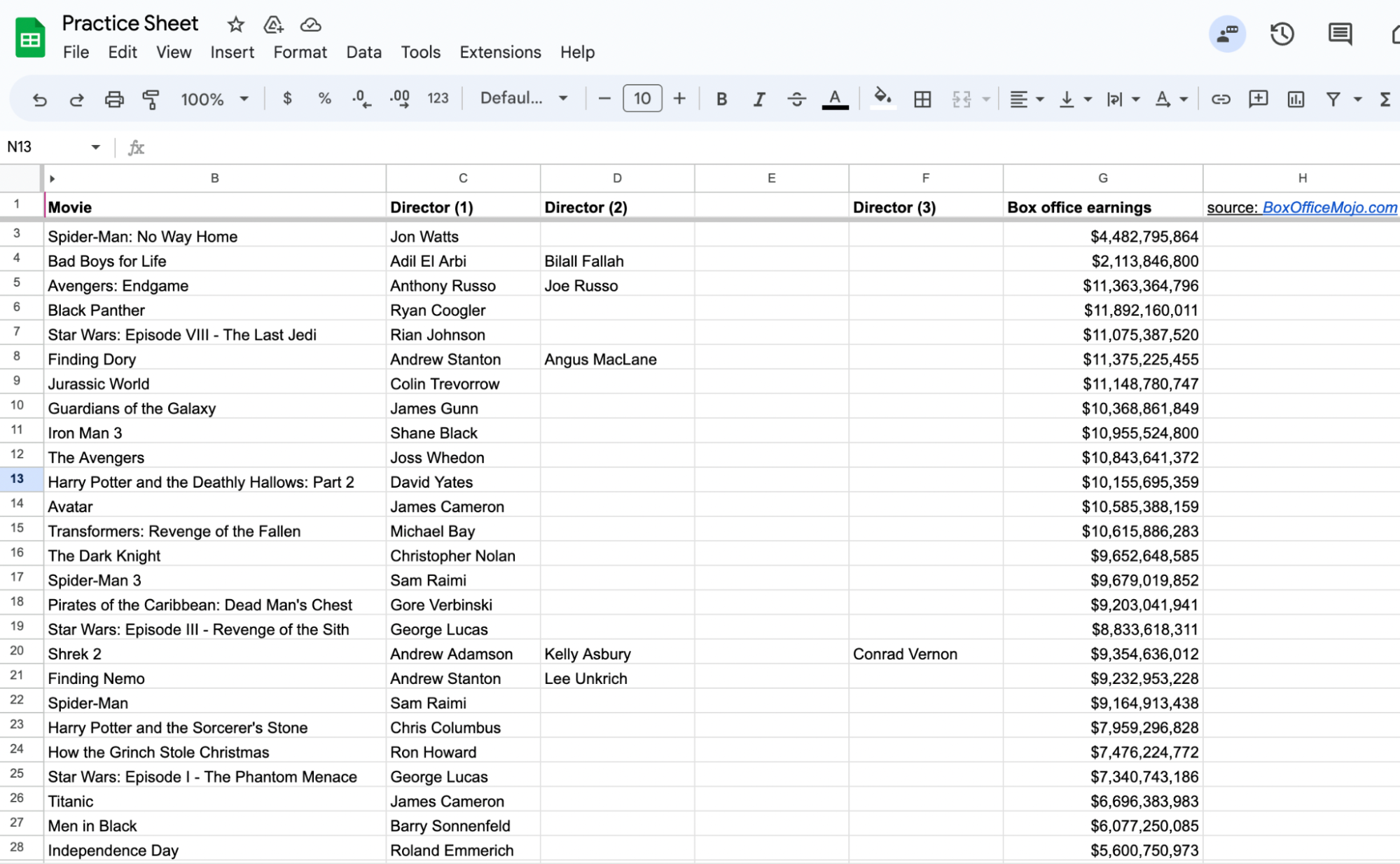Decrease font size with minus

pos(604,99)
